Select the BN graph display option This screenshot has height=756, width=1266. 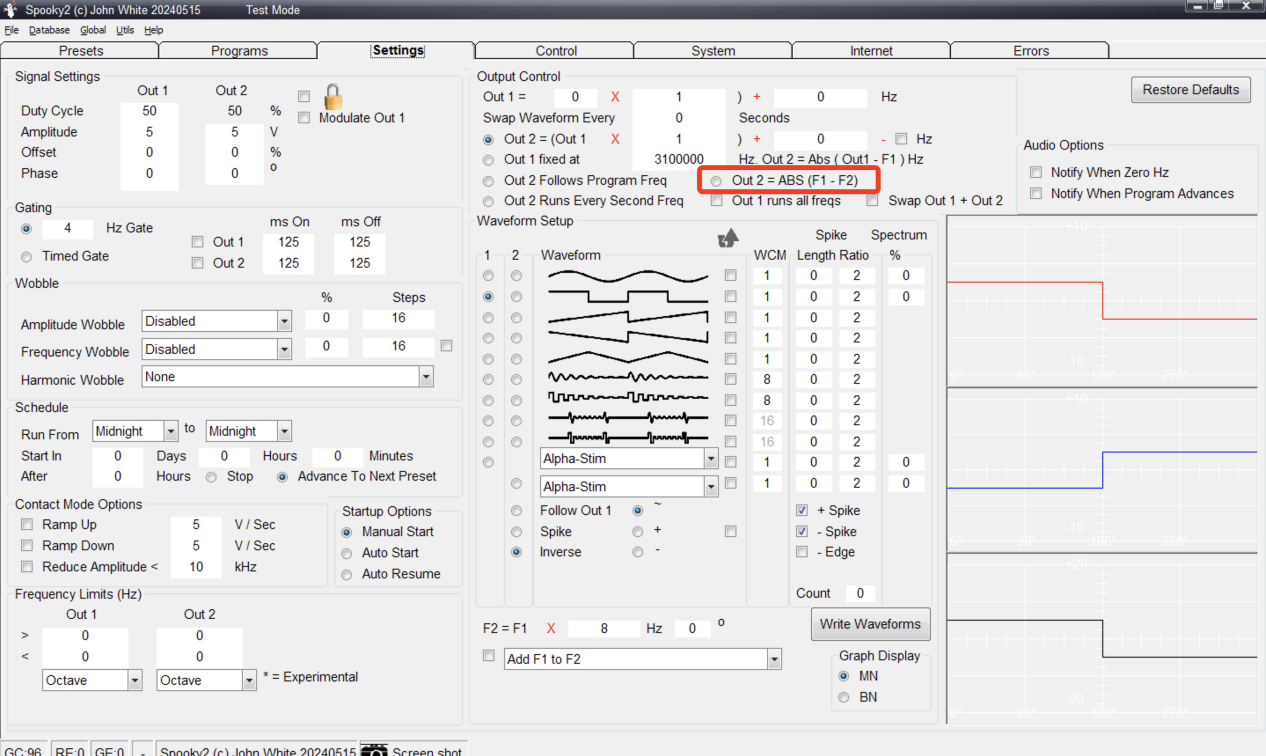(x=844, y=697)
